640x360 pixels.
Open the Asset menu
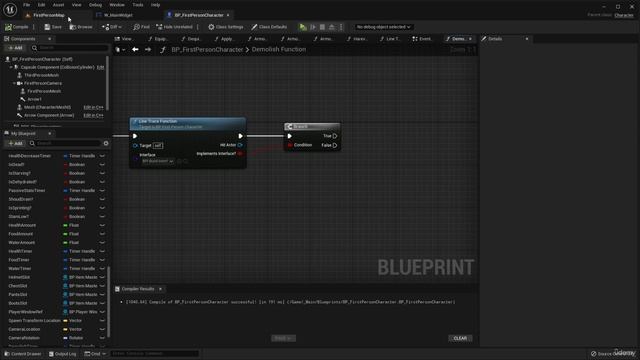coord(58,5)
